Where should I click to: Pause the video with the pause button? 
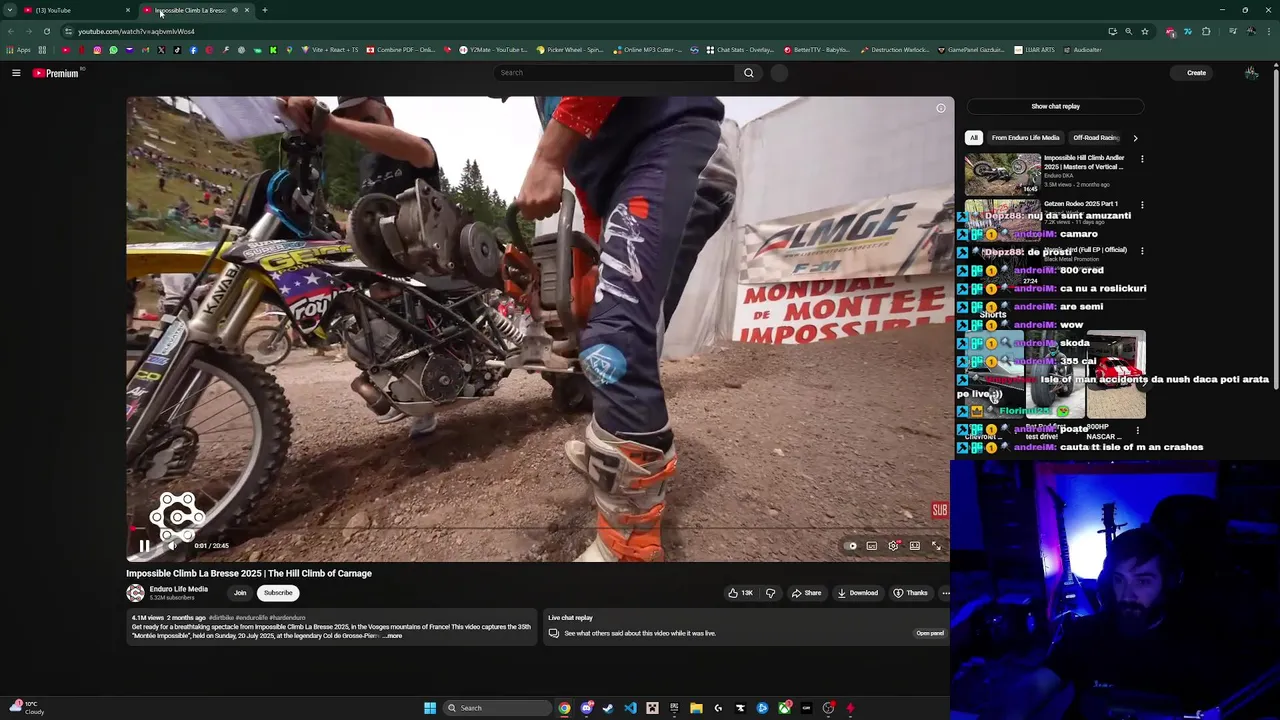144,546
